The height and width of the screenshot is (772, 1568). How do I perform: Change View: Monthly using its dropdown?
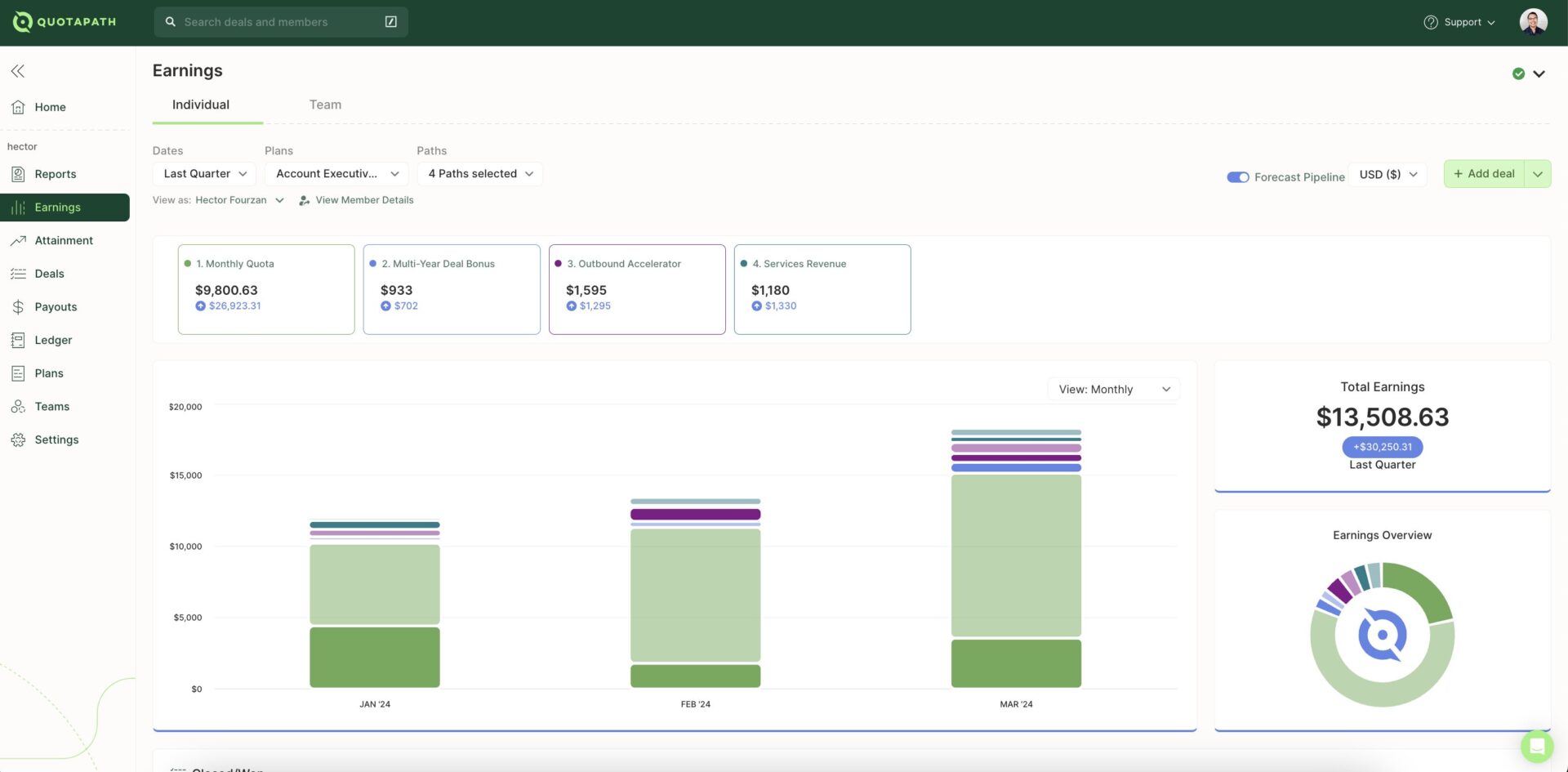pyautogui.click(x=1113, y=389)
